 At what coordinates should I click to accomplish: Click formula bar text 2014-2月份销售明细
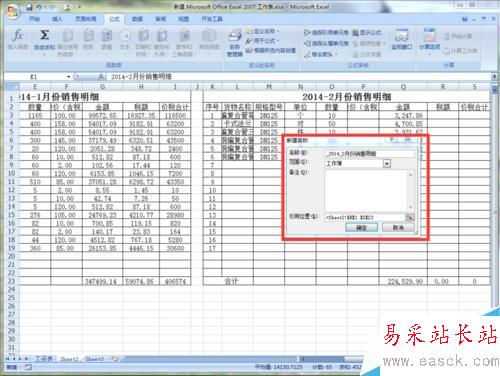(141, 77)
